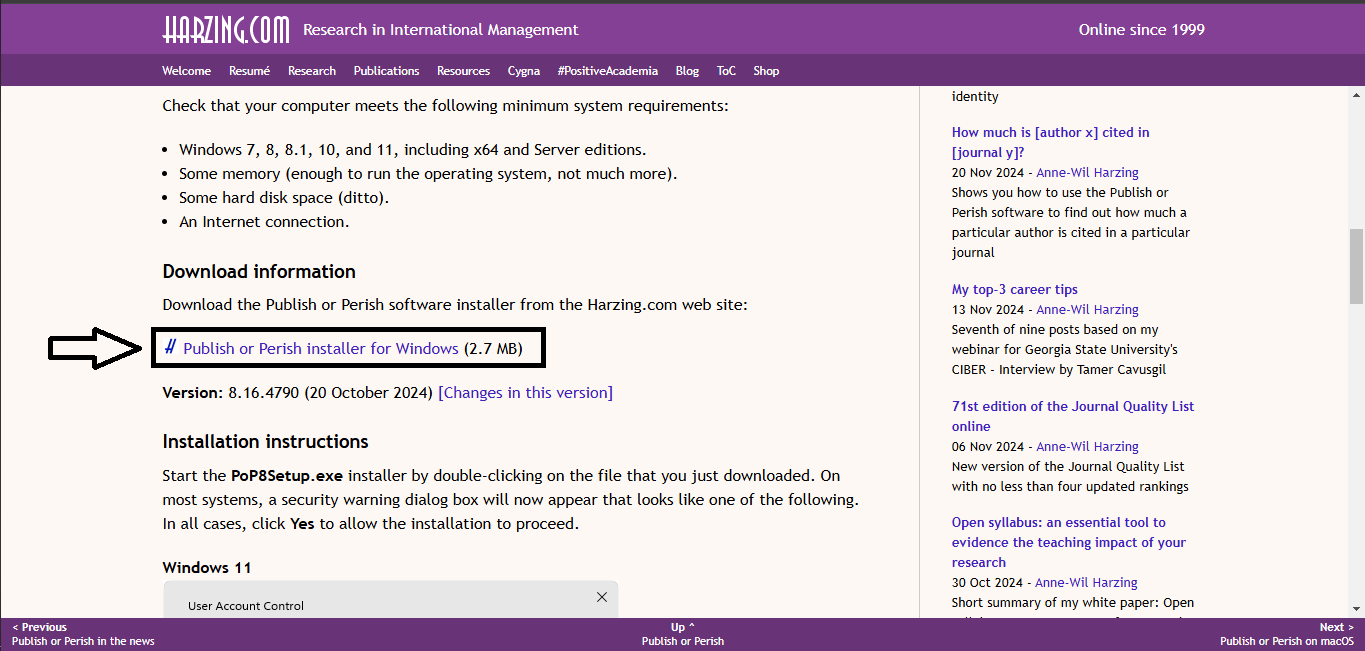
Task: Open the Shop menu item
Action: click(766, 71)
